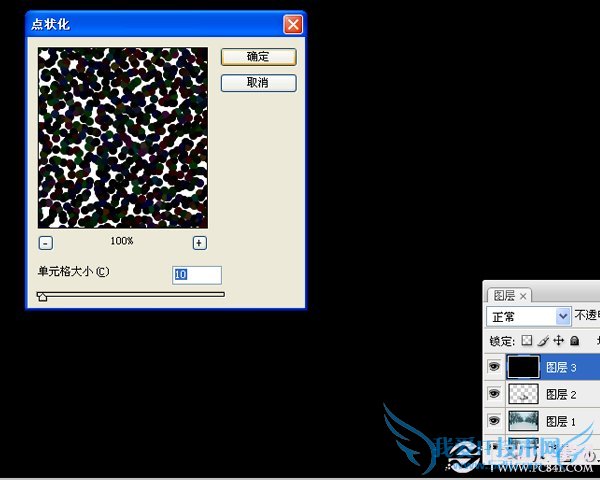Toggle lock all padlock icon
Viewport: 600px width, 480px height.
coord(574,340)
